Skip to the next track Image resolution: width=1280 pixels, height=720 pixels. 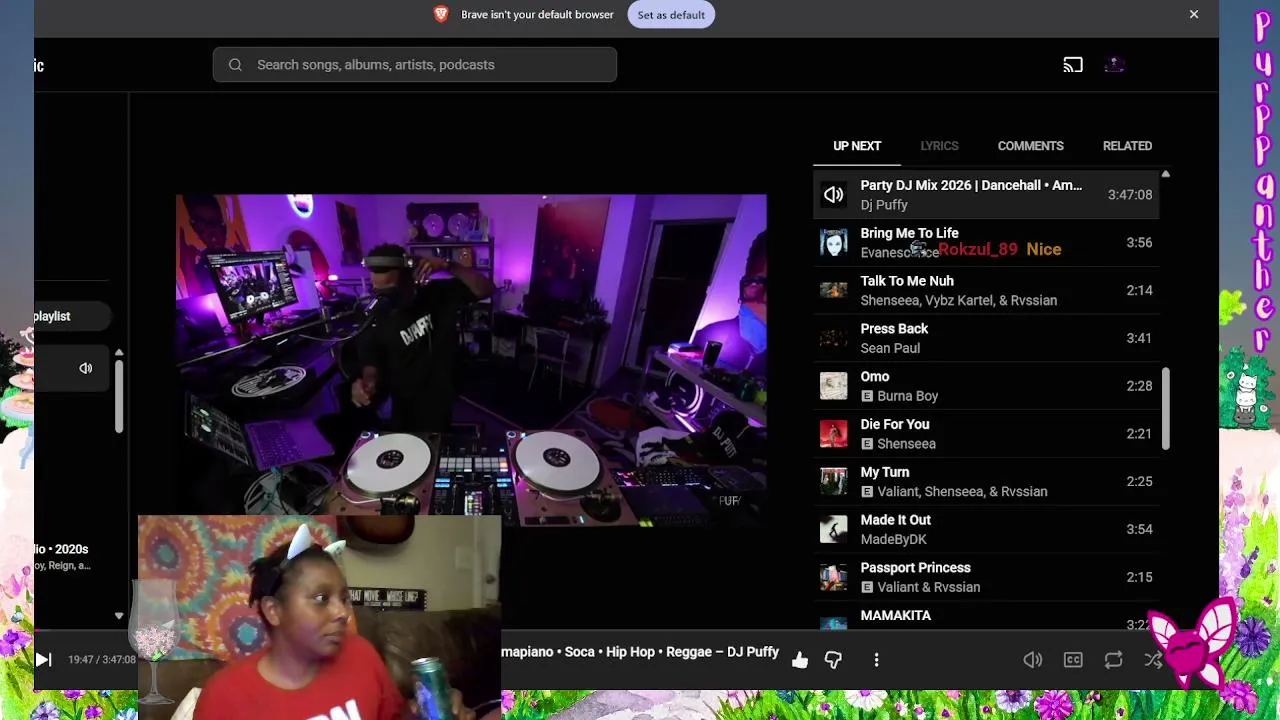click(x=43, y=659)
